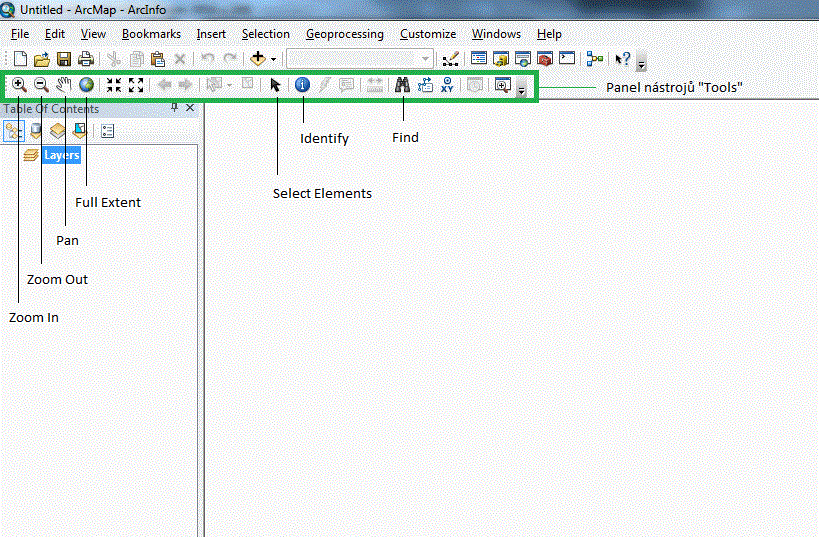Click the Copy icon
The image size is (819, 537).
click(136, 59)
